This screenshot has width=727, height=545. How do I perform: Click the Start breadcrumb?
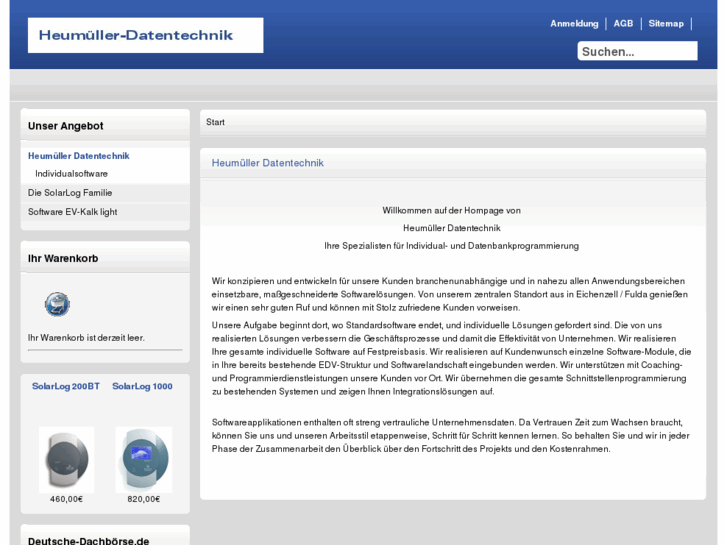[x=215, y=122]
